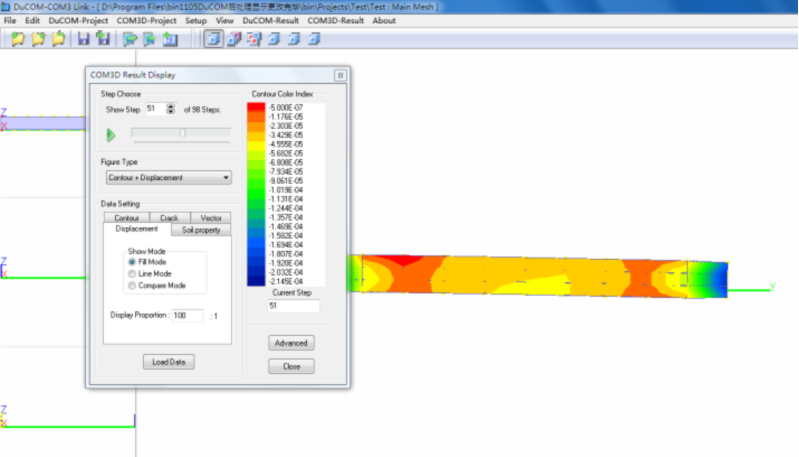The height and width of the screenshot is (457, 799).
Task: Click the Show Step spinner arrows
Action: pyautogui.click(x=171, y=108)
